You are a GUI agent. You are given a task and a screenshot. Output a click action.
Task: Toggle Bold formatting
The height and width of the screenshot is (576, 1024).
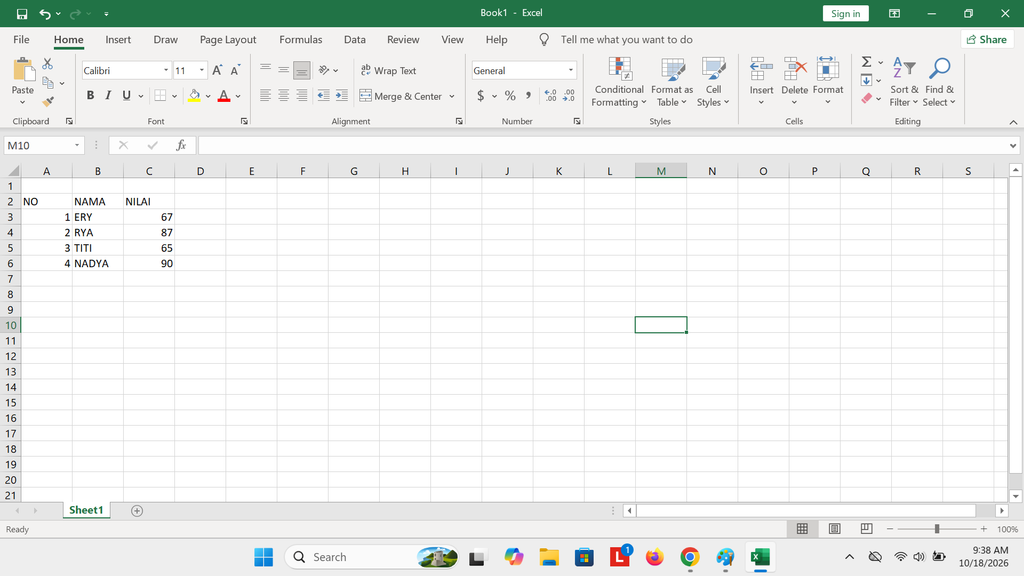(x=90, y=96)
